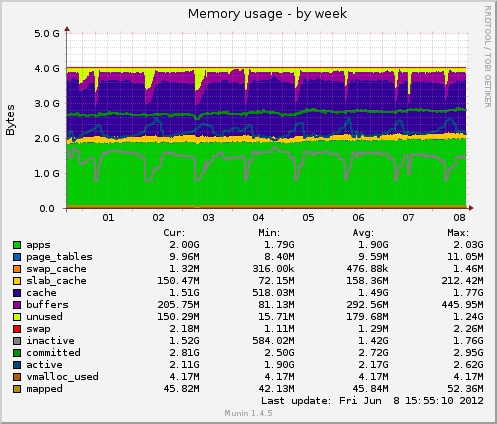Click the 'inactive' legend label
The width and height of the screenshot is (497, 424).
[x=50, y=341]
